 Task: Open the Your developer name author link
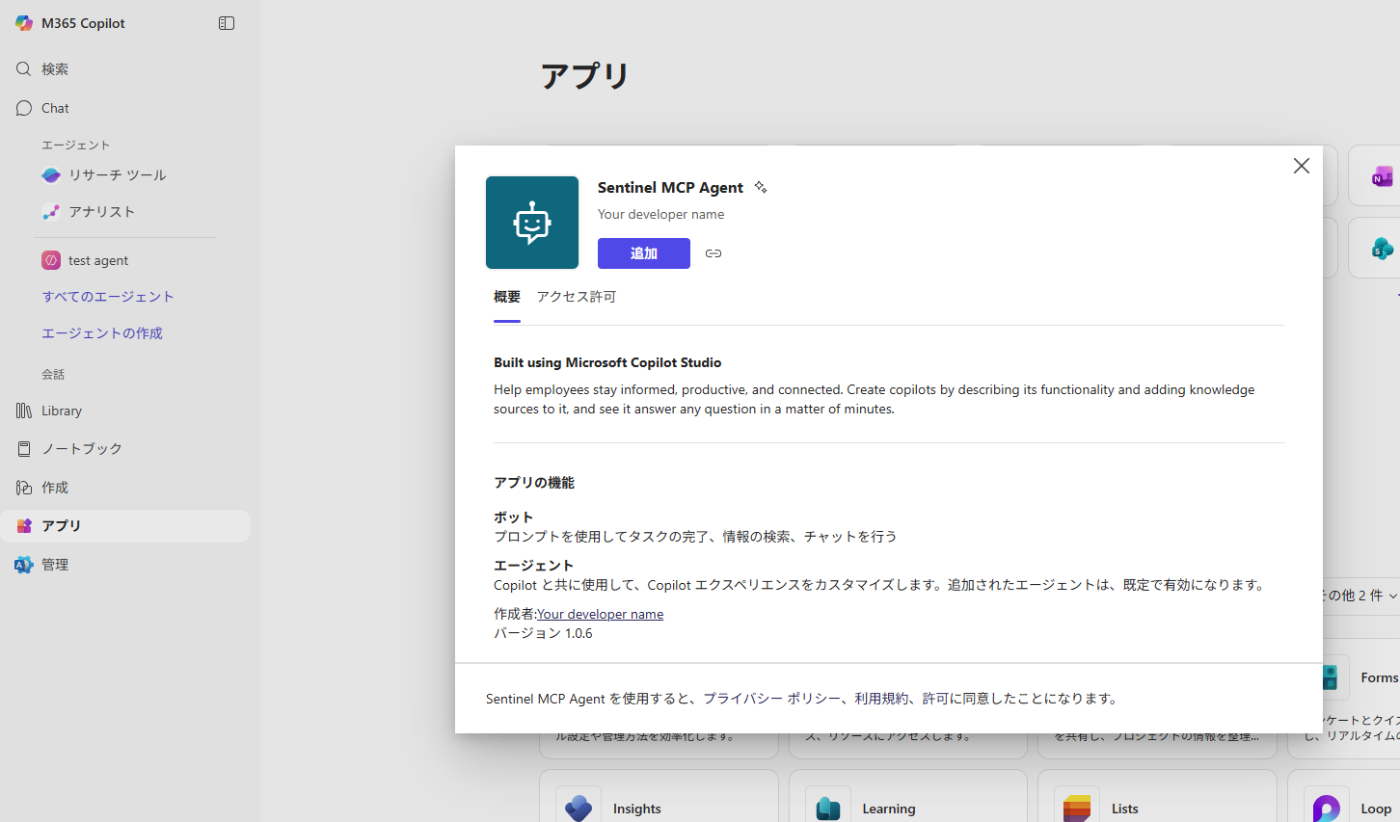click(x=600, y=614)
